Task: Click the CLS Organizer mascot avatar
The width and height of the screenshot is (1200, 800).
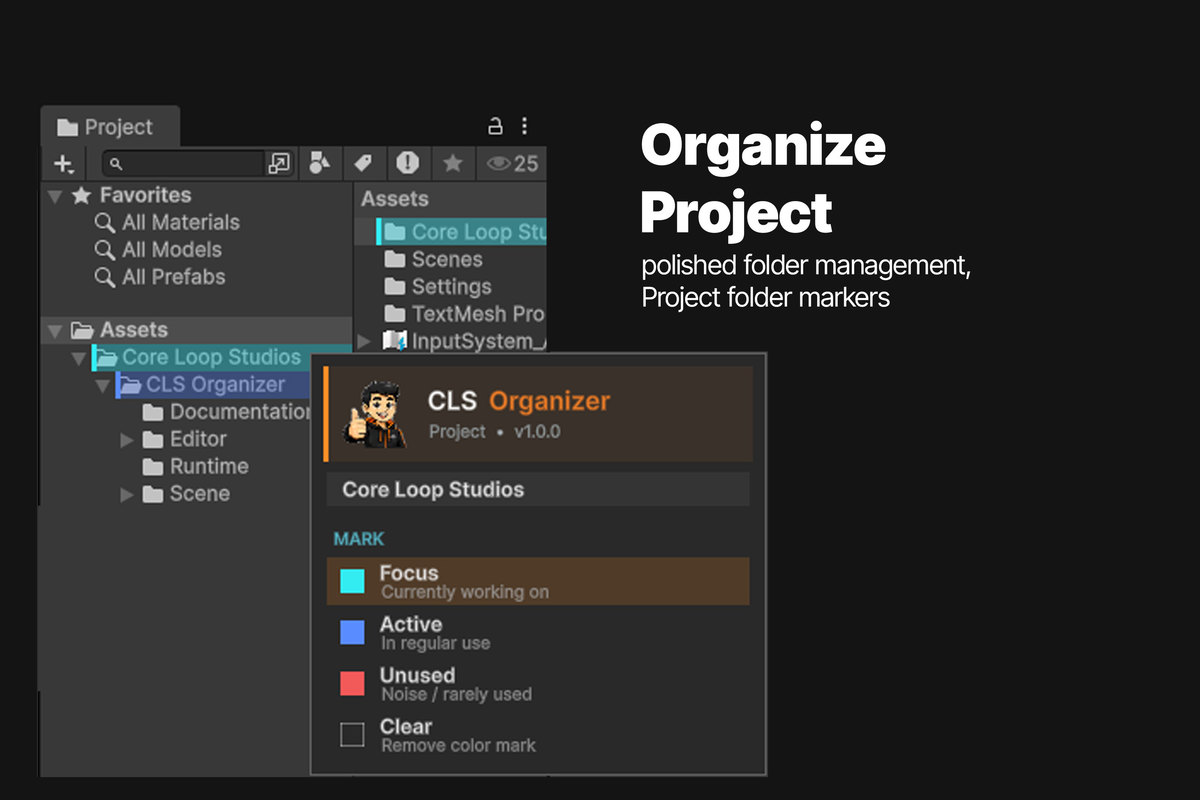Action: click(x=374, y=413)
